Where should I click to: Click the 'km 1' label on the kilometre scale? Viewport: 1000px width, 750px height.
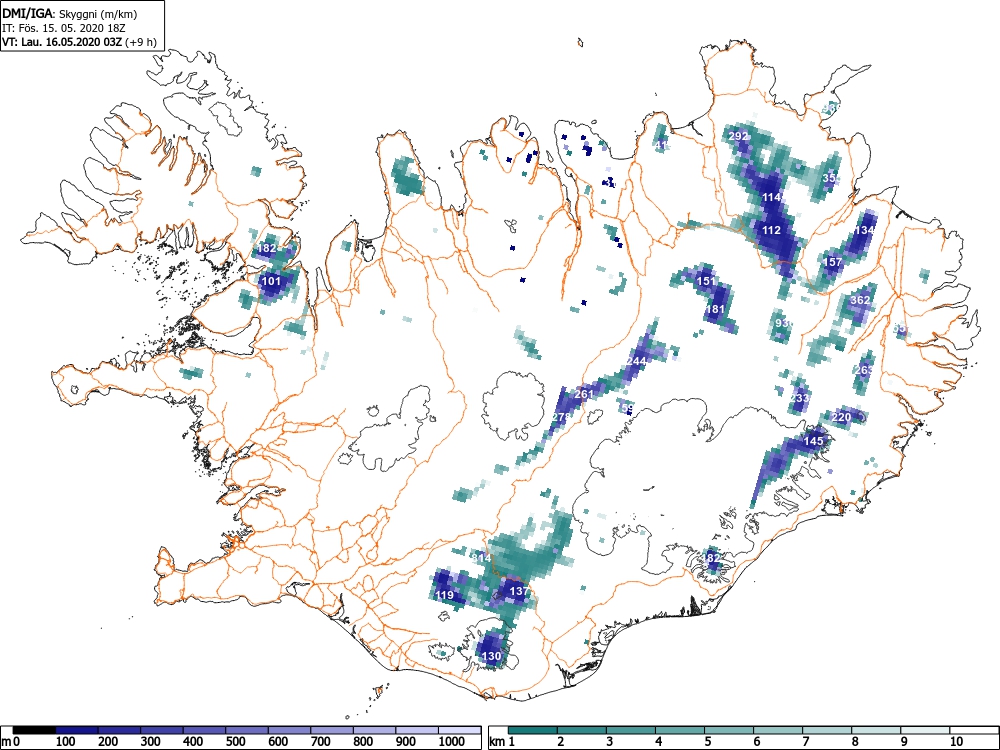503,742
